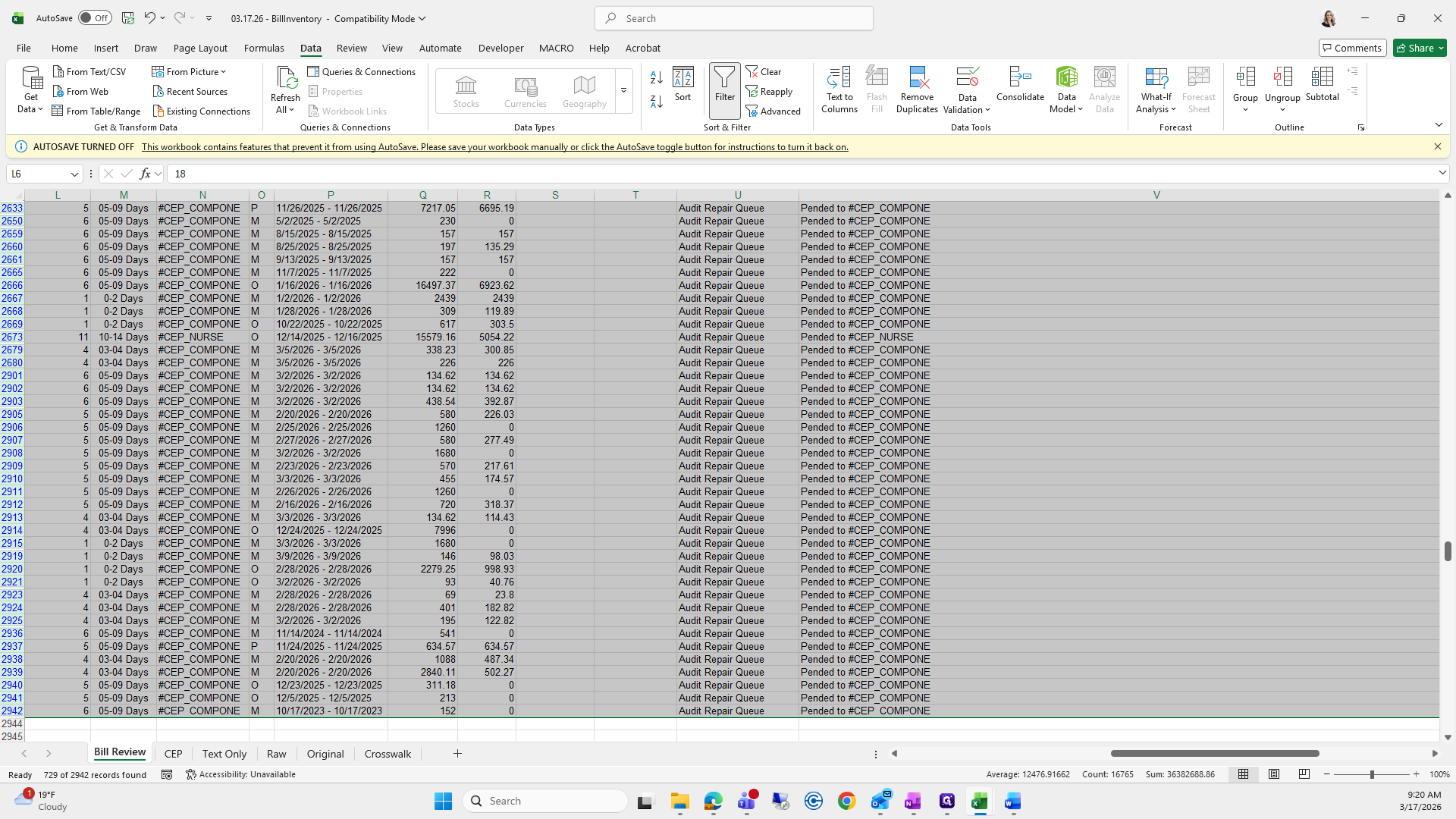Expand the Data Types gallery
Image resolution: width=1456 pixels, height=819 pixels.
[623, 91]
